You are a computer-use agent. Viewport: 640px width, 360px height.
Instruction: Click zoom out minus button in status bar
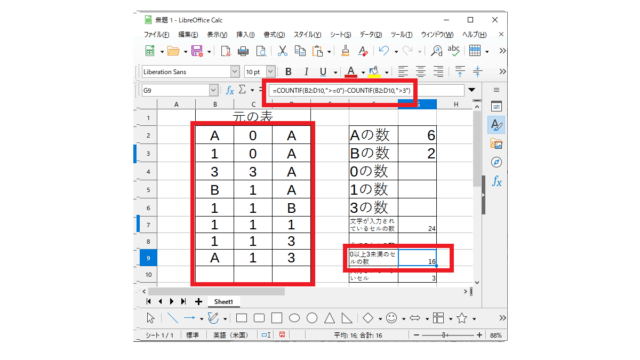coord(416,335)
